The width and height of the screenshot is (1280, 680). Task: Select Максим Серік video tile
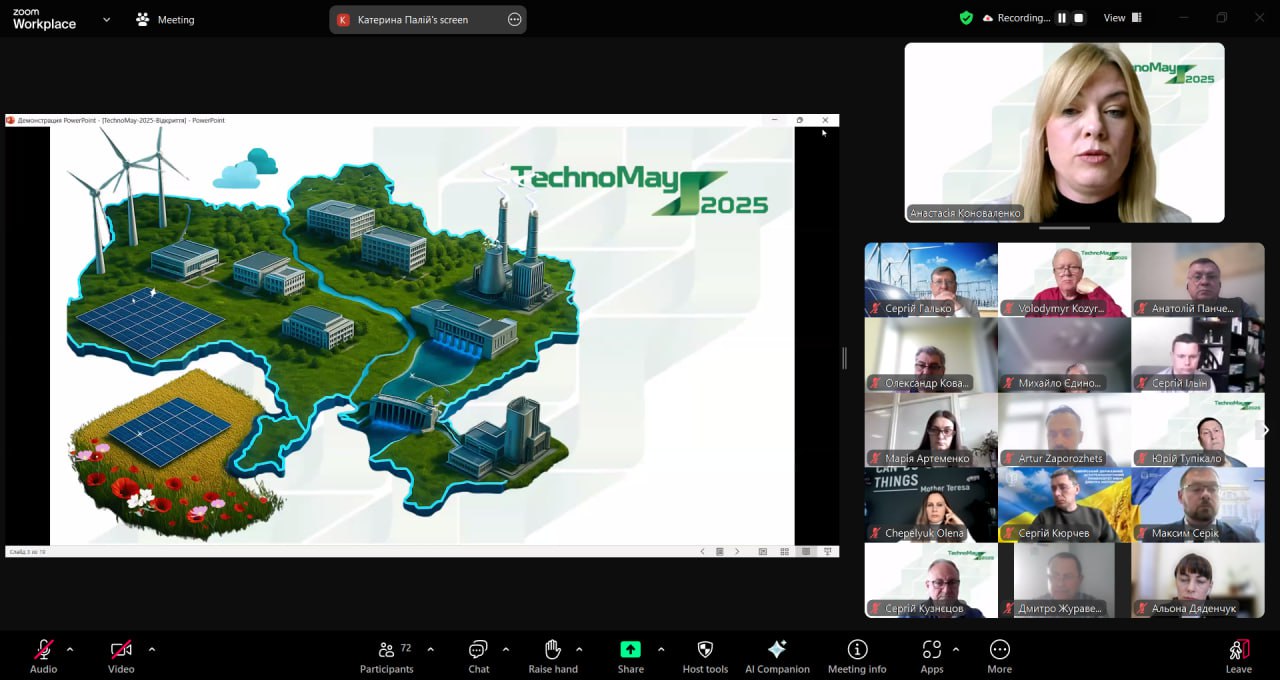click(x=1197, y=505)
